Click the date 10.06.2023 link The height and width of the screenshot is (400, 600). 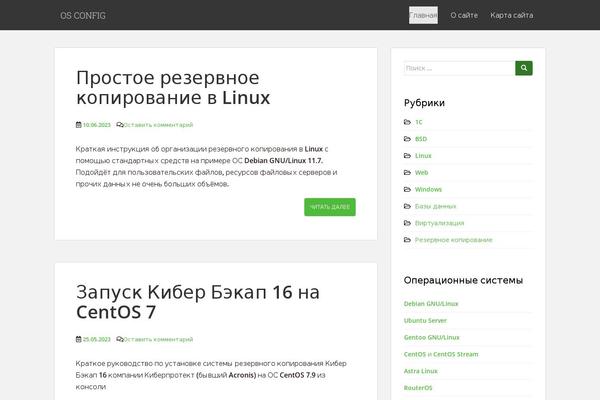(x=96, y=125)
